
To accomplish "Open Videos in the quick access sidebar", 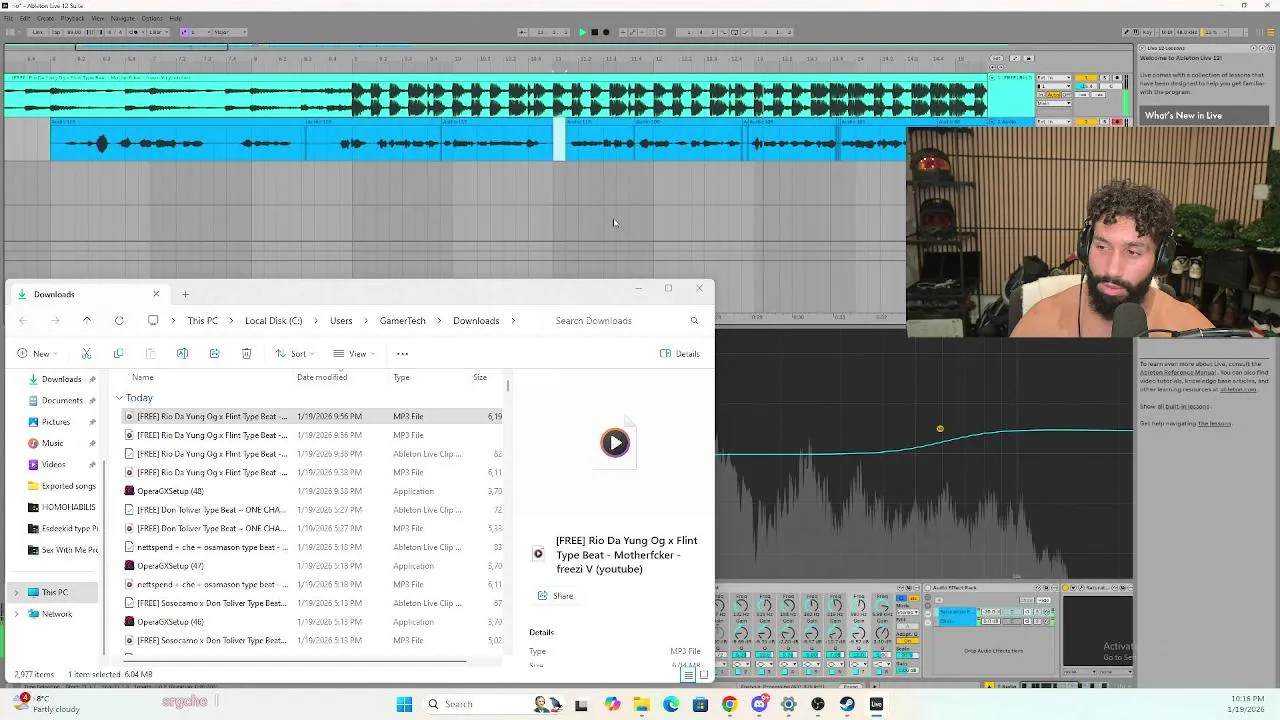I will (x=53, y=464).
